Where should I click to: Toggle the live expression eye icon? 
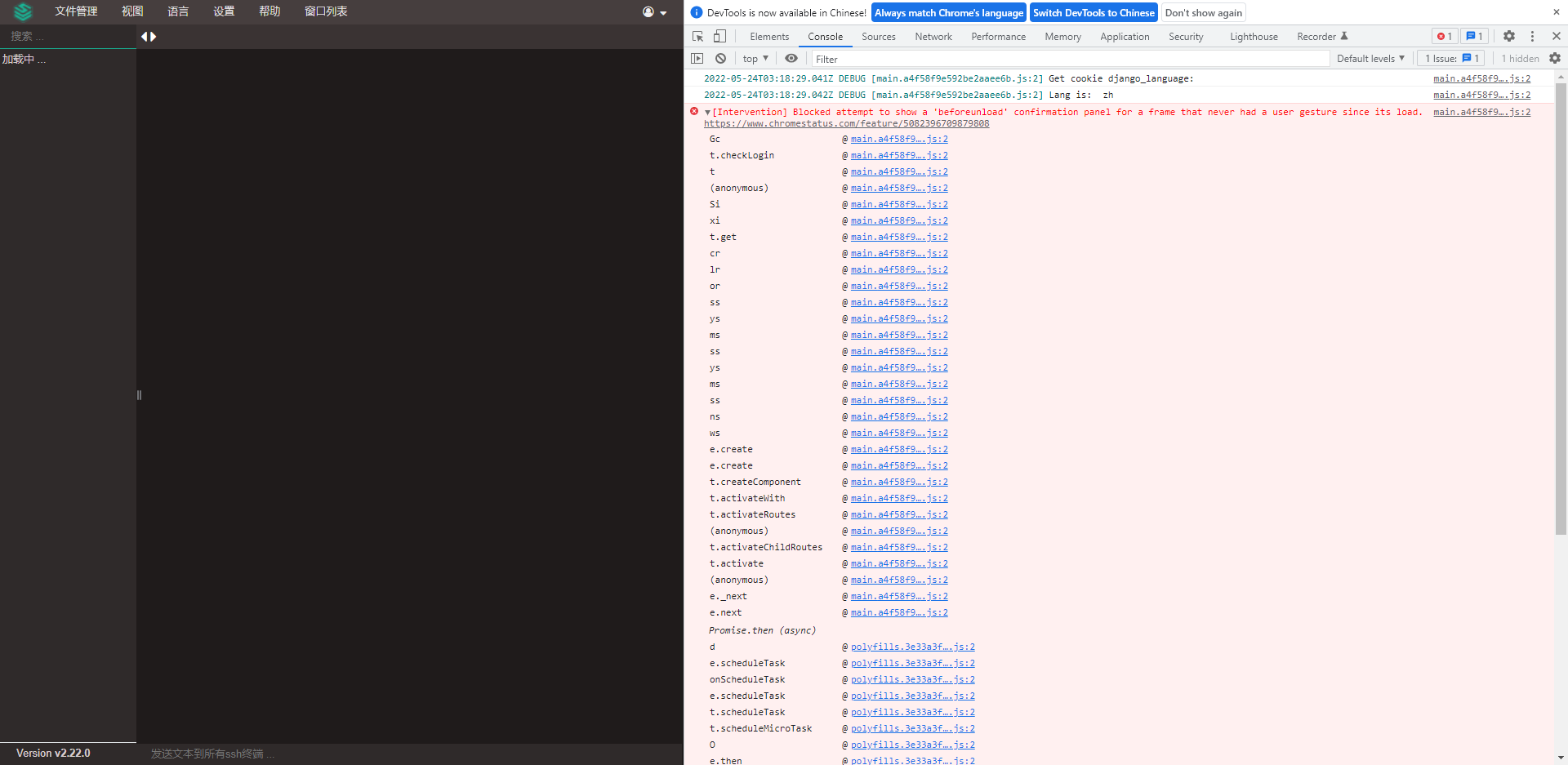pos(791,58)
